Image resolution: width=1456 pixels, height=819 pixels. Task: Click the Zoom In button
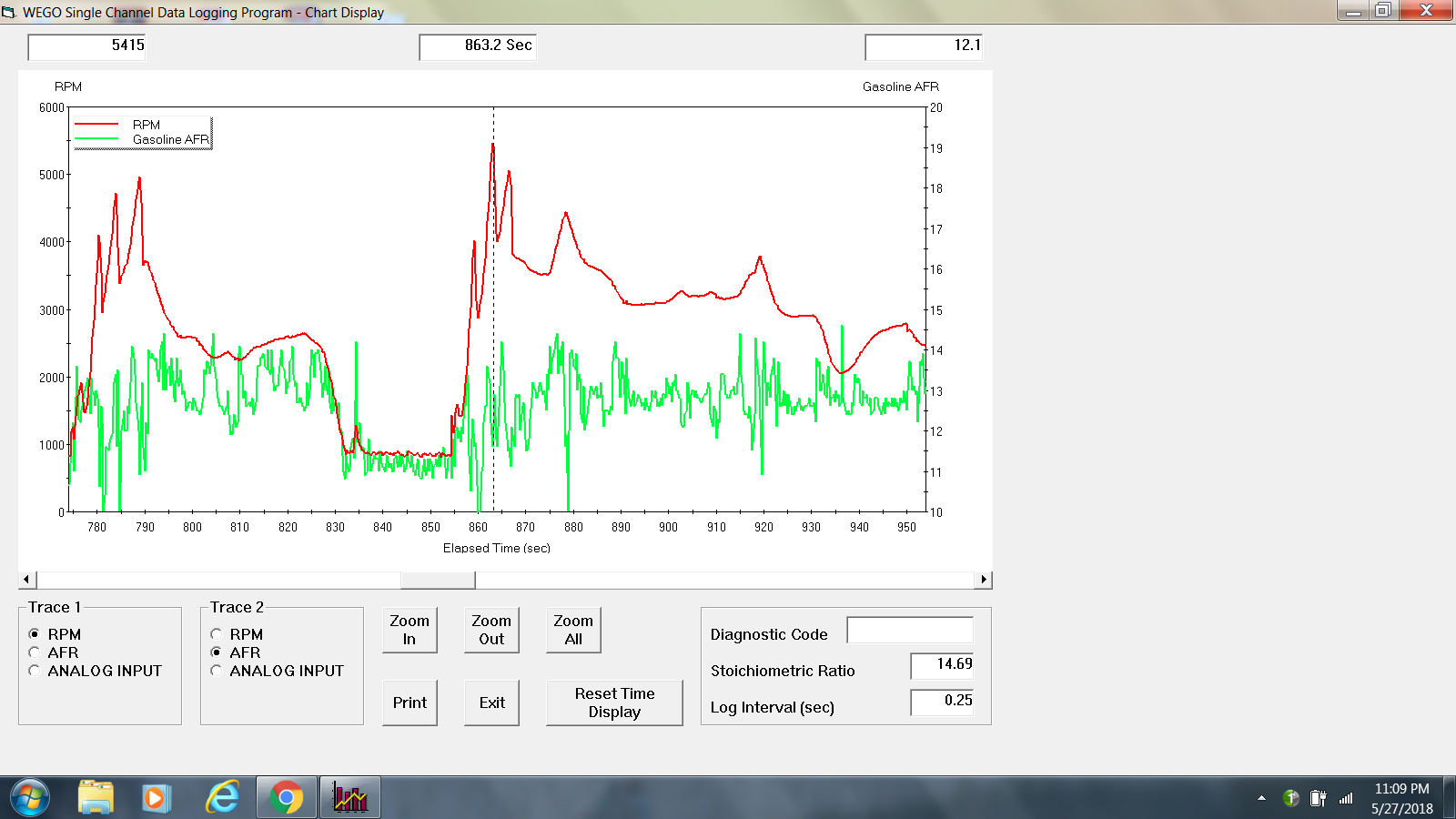pyautogui.click(x=409, y=630)
